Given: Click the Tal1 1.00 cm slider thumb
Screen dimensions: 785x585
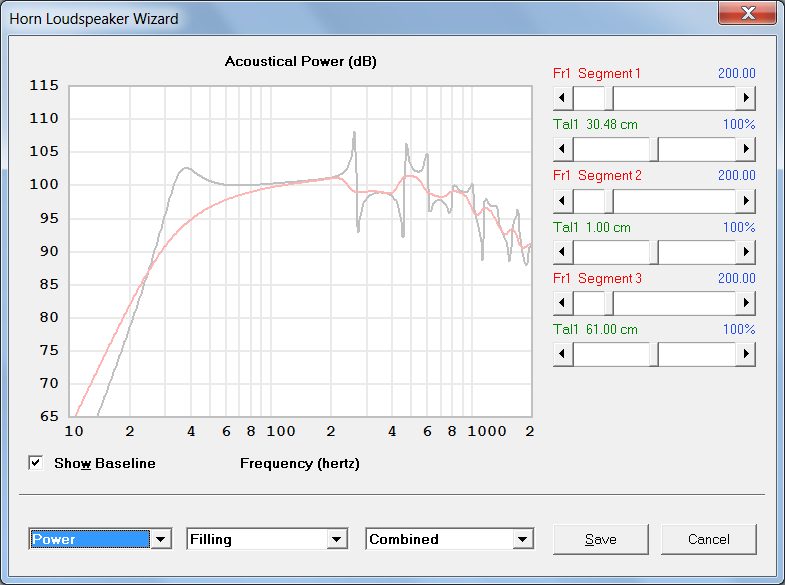Looking at the screenshot, I should click(654, 252).
